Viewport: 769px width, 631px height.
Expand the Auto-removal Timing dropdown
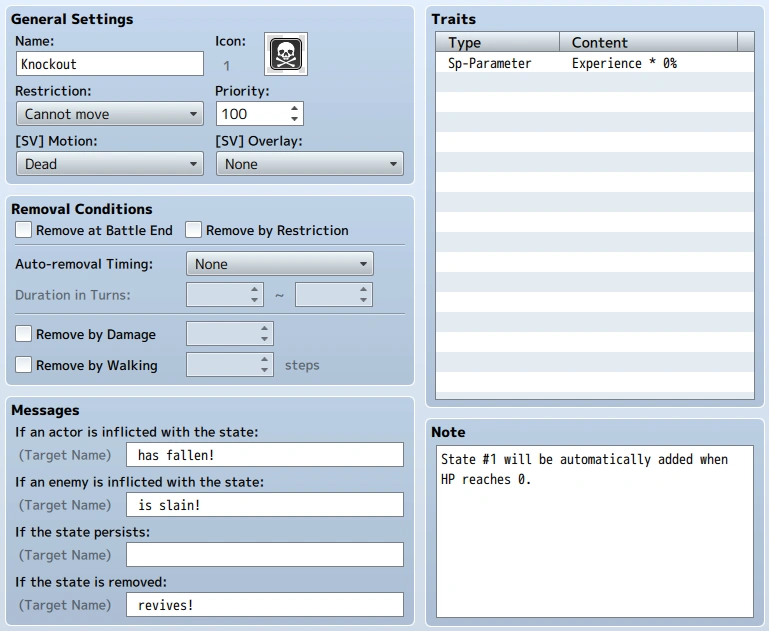(280, 264)
